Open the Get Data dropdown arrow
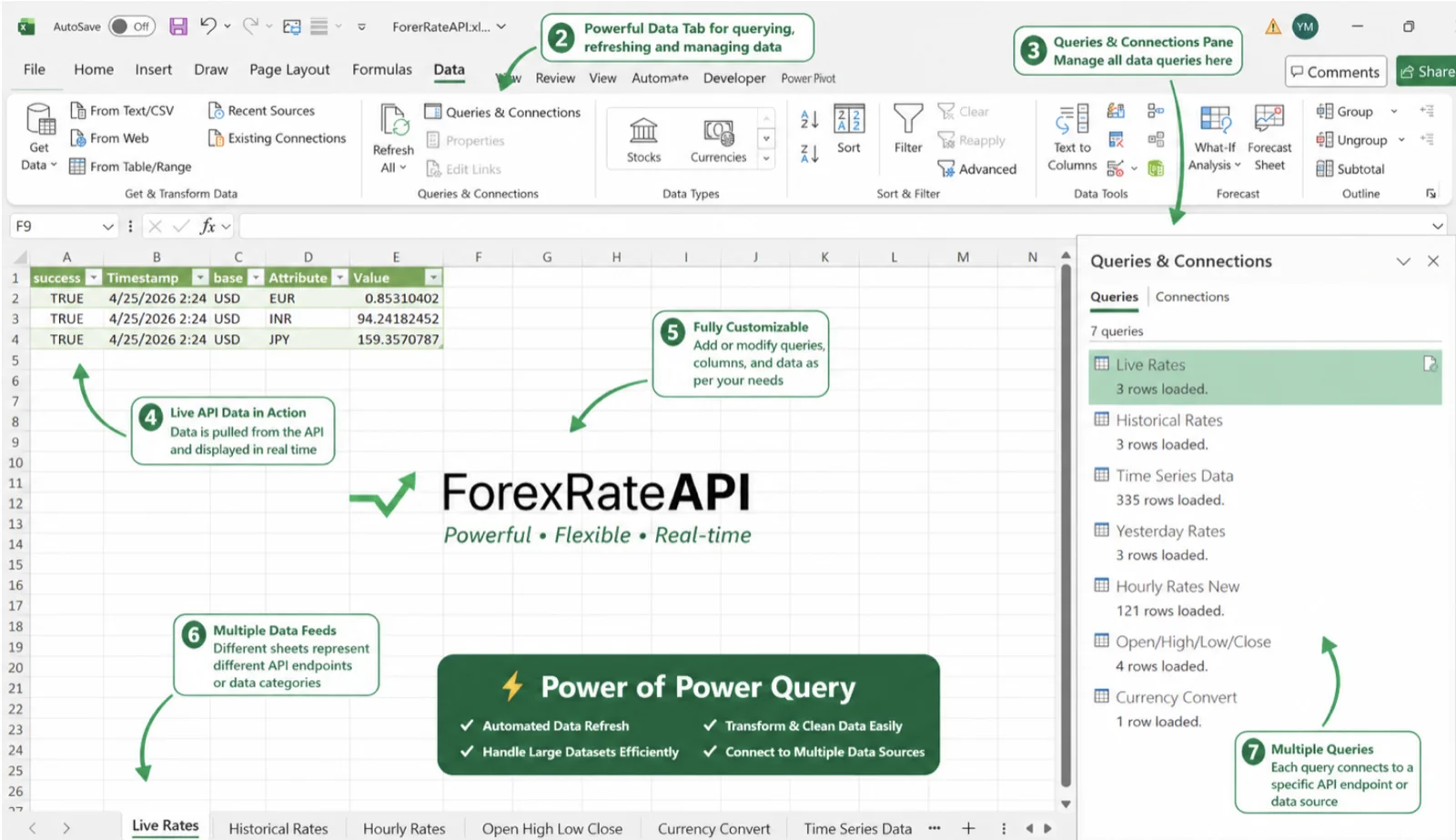 click(x=54, y=165)
